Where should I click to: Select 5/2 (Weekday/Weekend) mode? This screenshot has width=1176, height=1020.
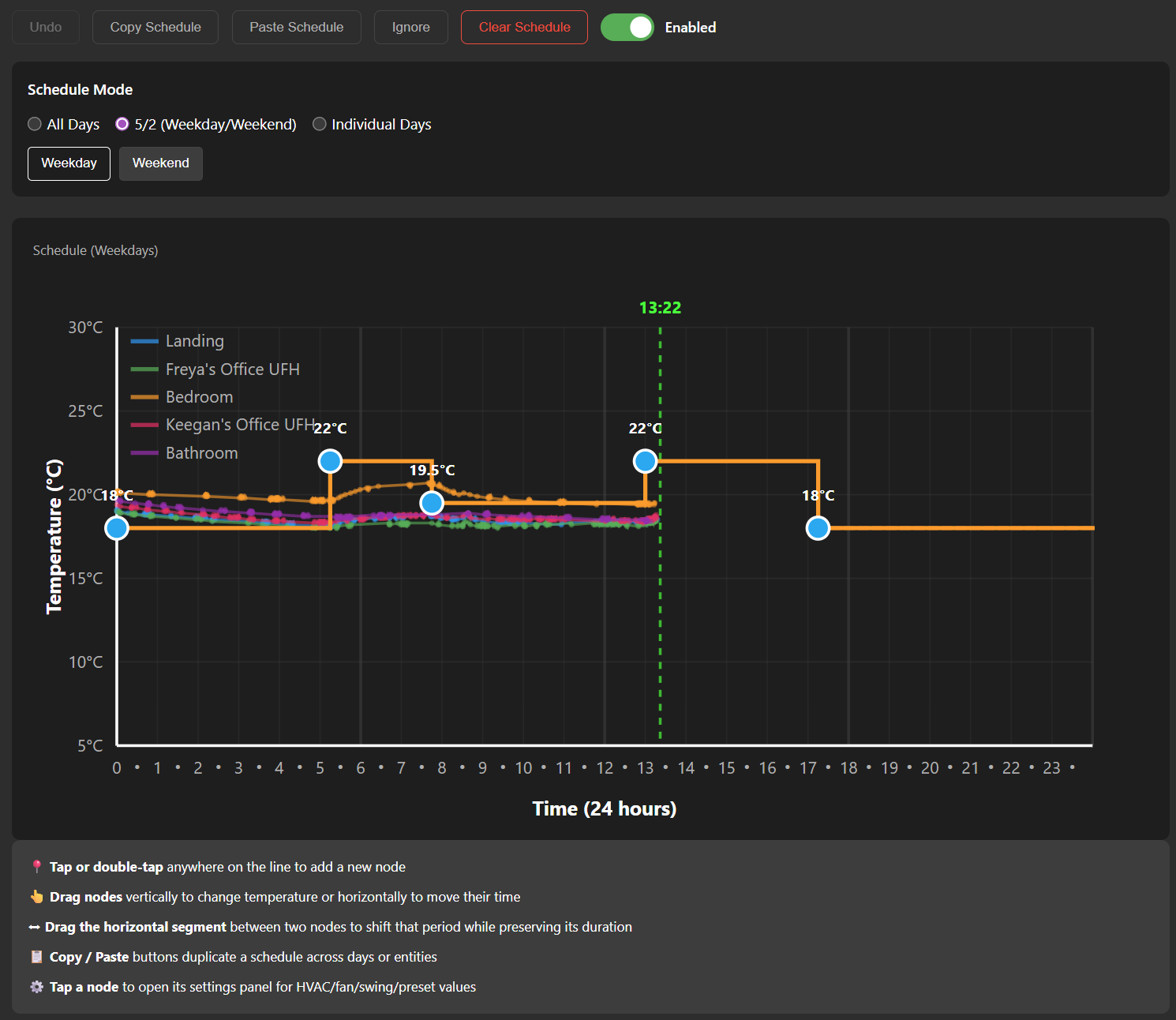122,124
